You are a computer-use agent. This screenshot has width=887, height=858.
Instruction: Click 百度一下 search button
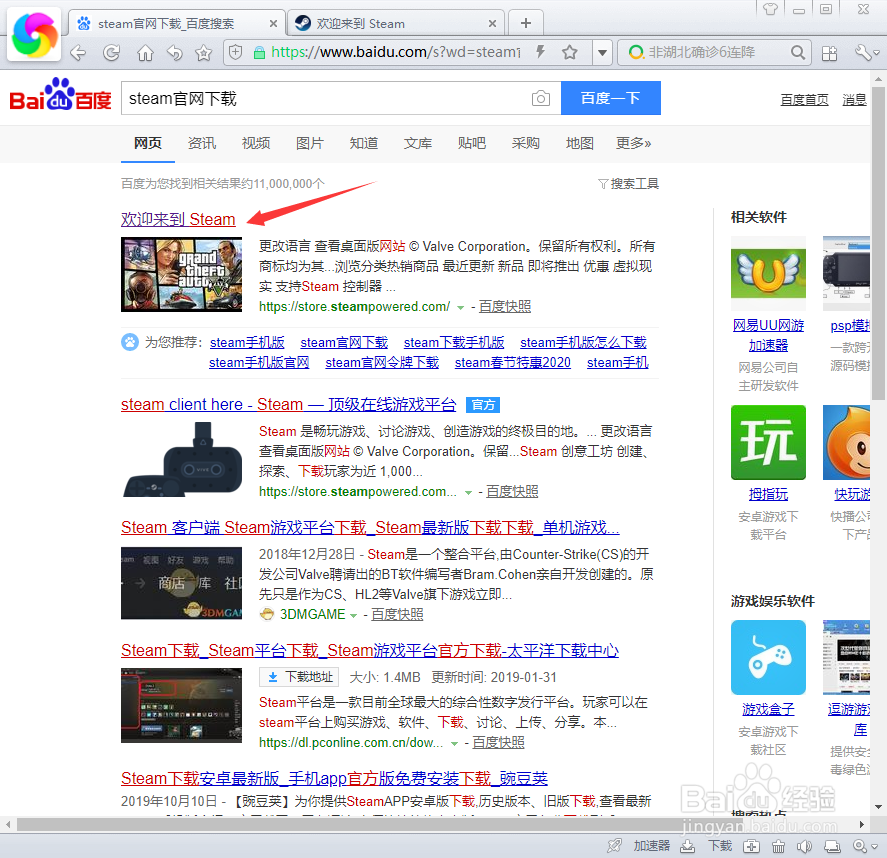(x=610, y=98)
